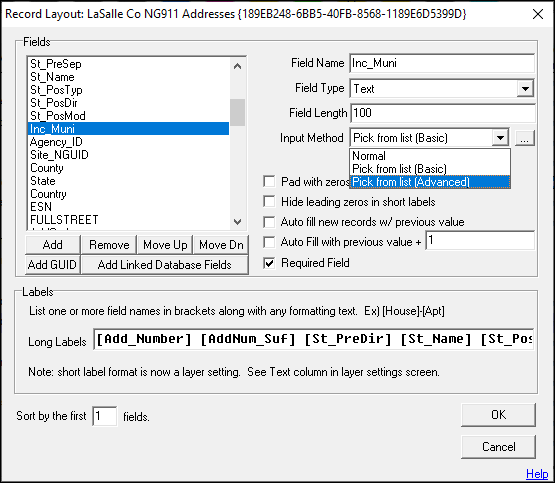
Task: Click the Cancel button
Action: click(x=498, y=447)
